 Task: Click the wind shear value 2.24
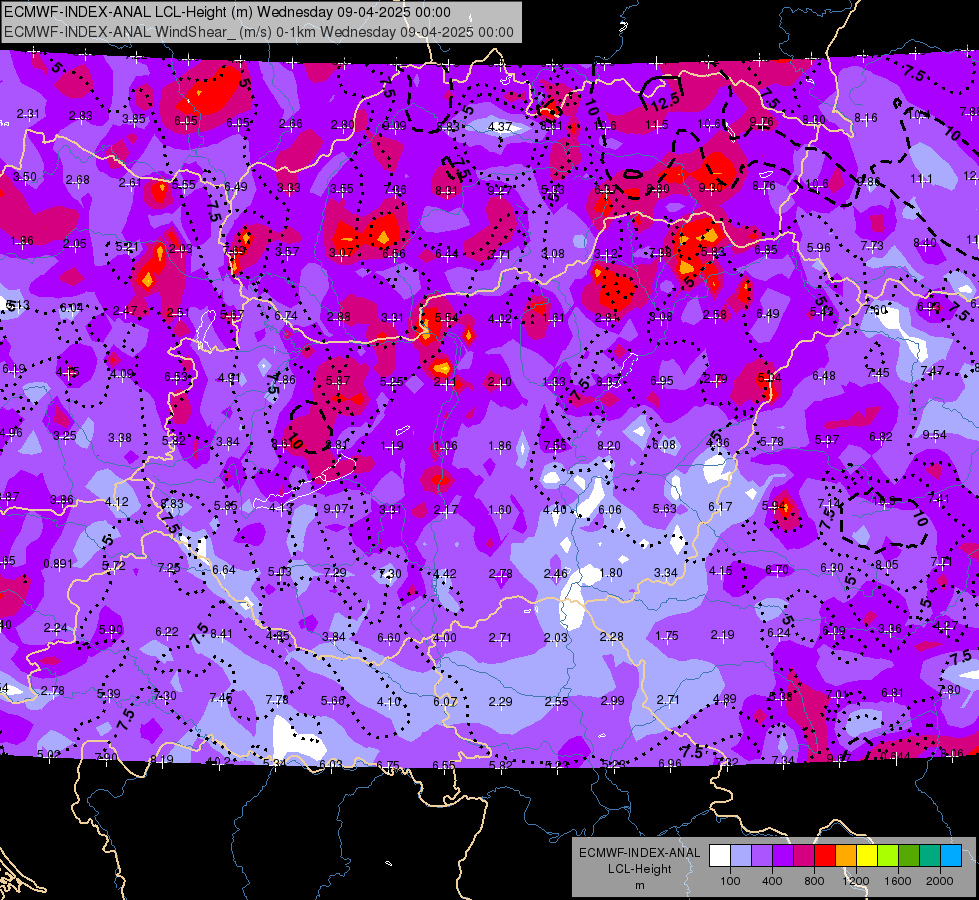click(56, 628)
